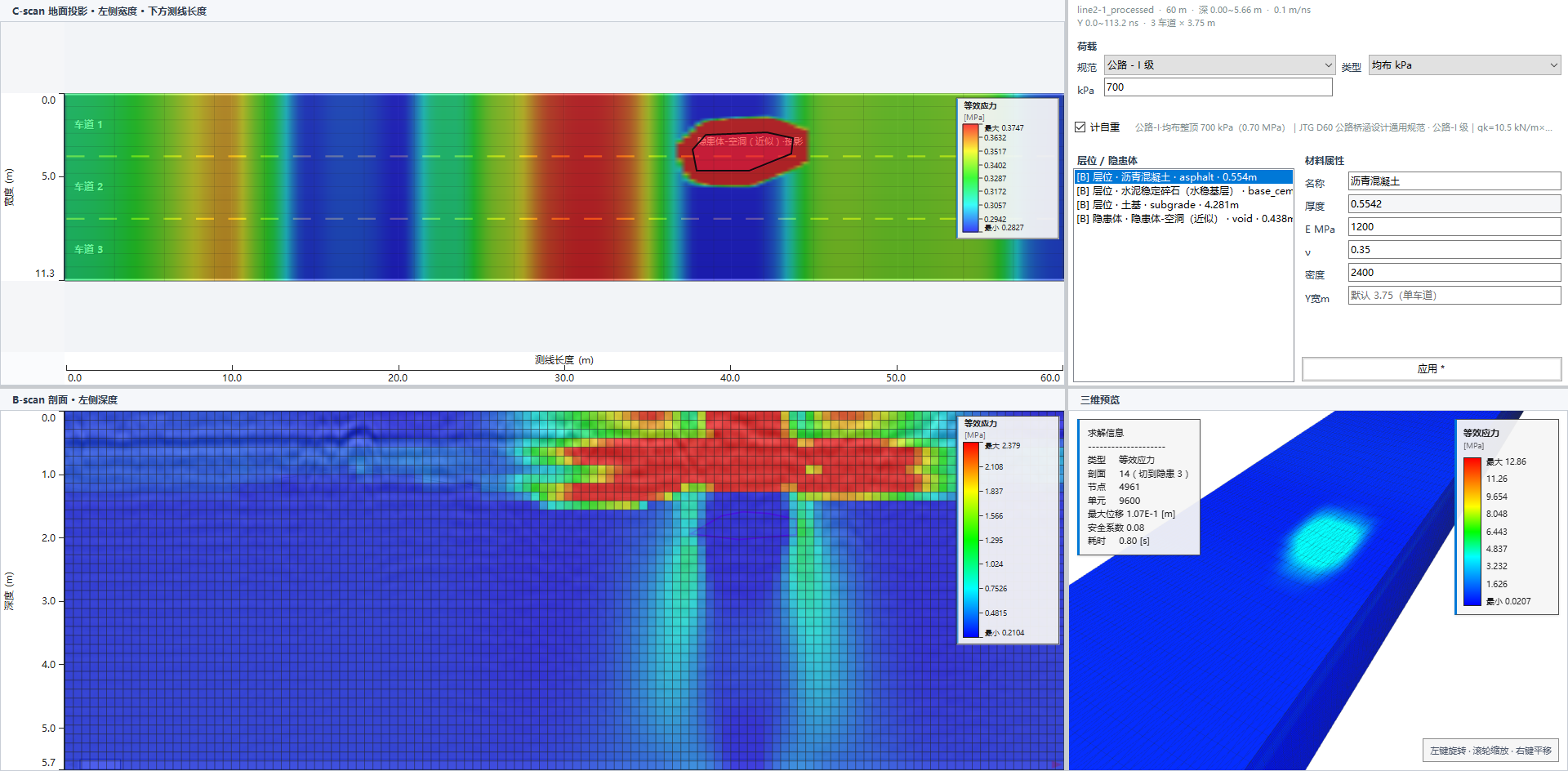1568x771 pixels.
Task: Expand the 类型 dropdown showing 均布 kPa
Action: [1465, 65]
